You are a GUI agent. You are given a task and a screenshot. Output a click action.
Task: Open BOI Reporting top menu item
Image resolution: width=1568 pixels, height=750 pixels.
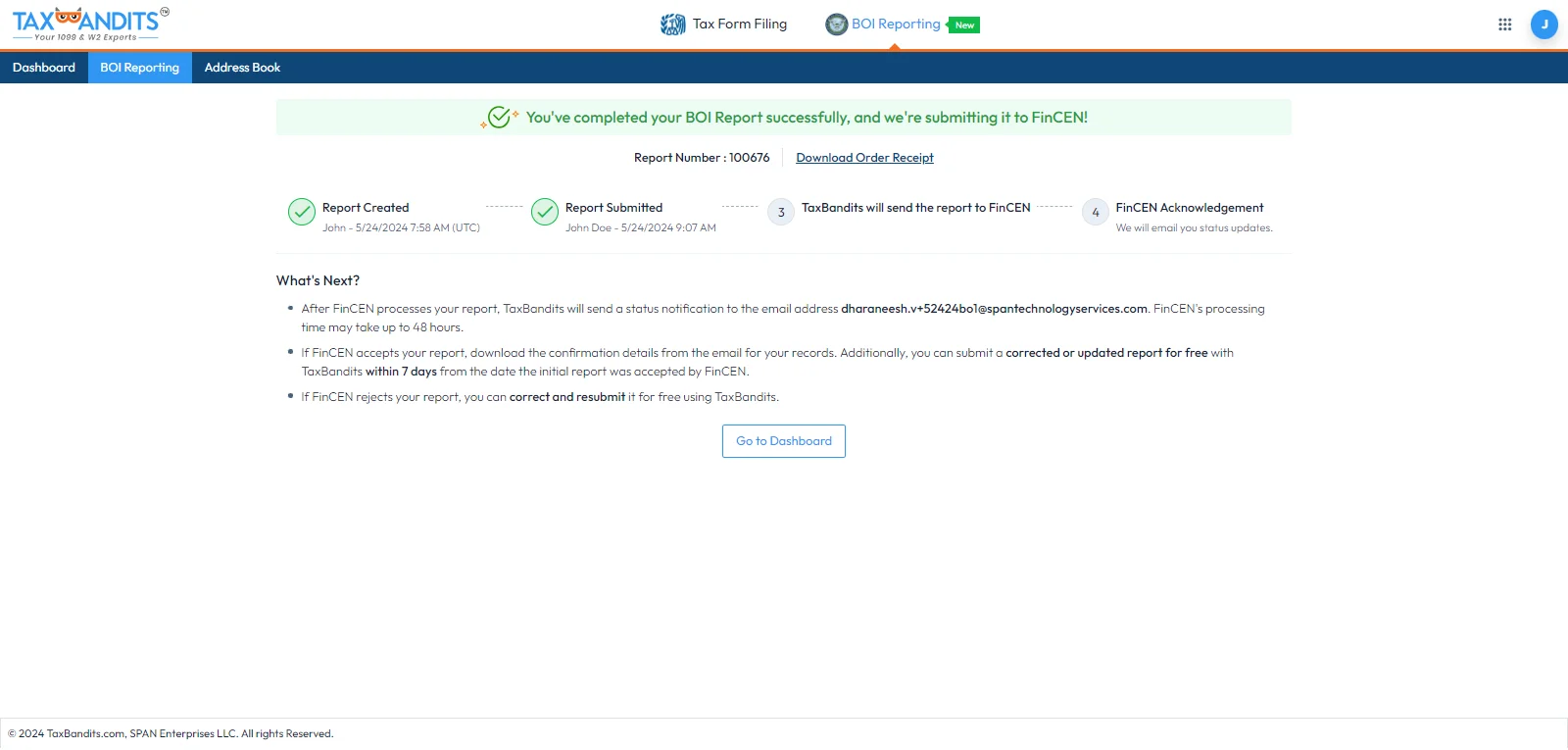(x=895, y=25)
